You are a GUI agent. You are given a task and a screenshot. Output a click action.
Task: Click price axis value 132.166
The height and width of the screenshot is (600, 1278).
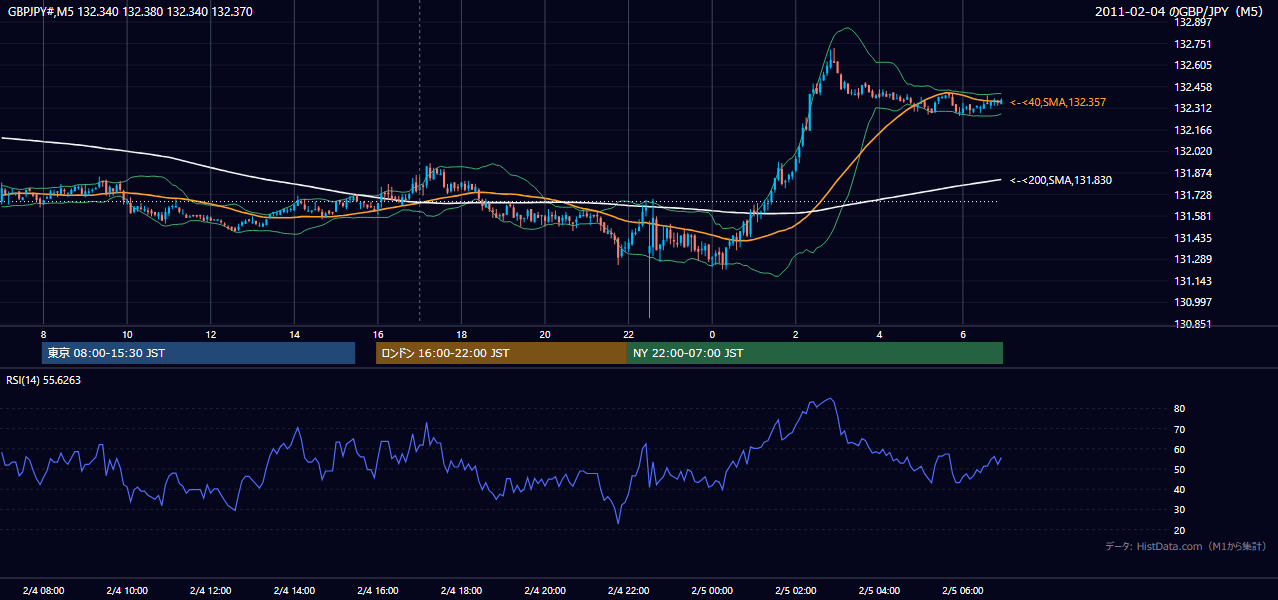tap(1193, 130)
